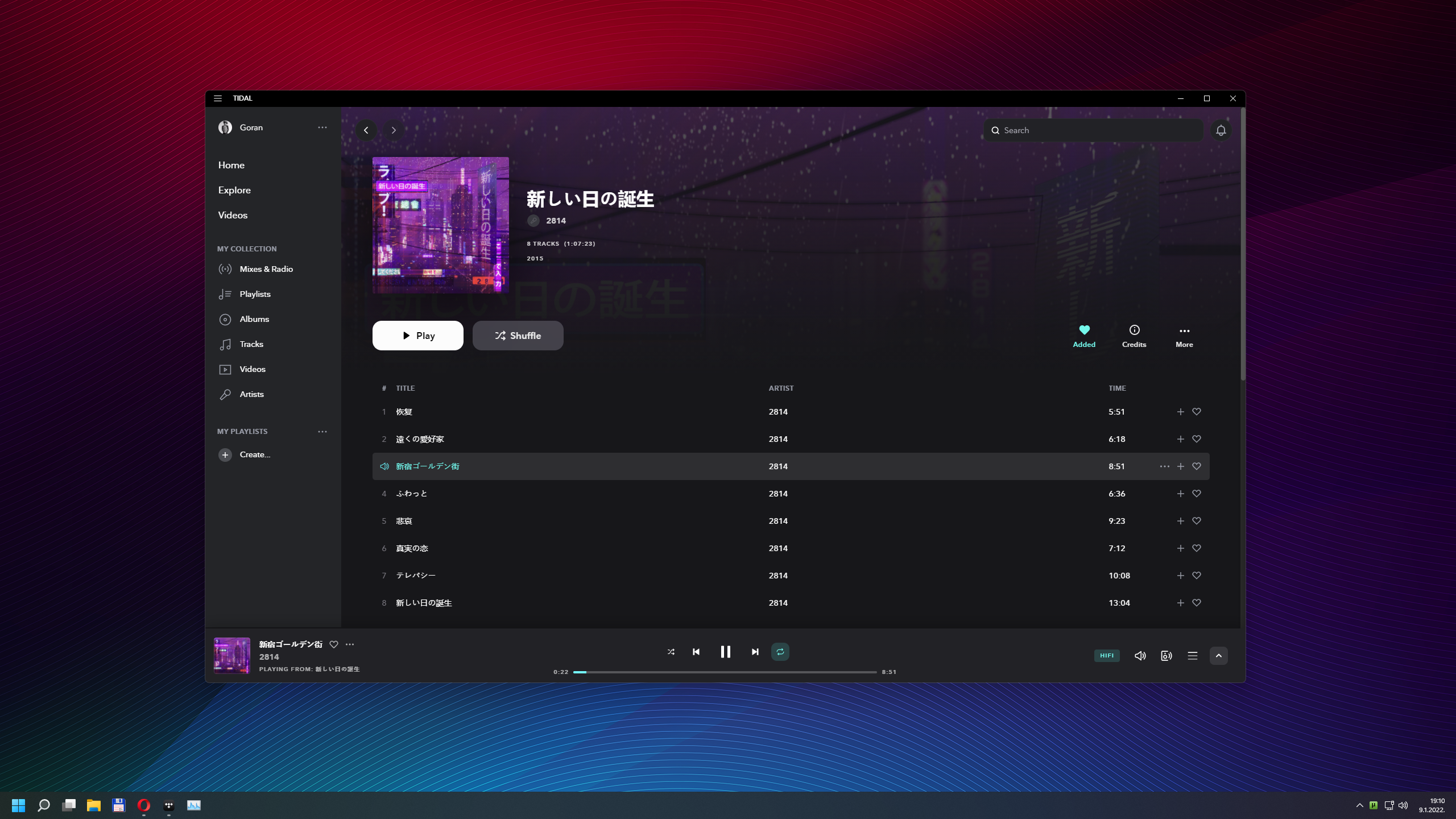
Task: Favorite track テレパシー with the heart
Action: coord(1197,576)
